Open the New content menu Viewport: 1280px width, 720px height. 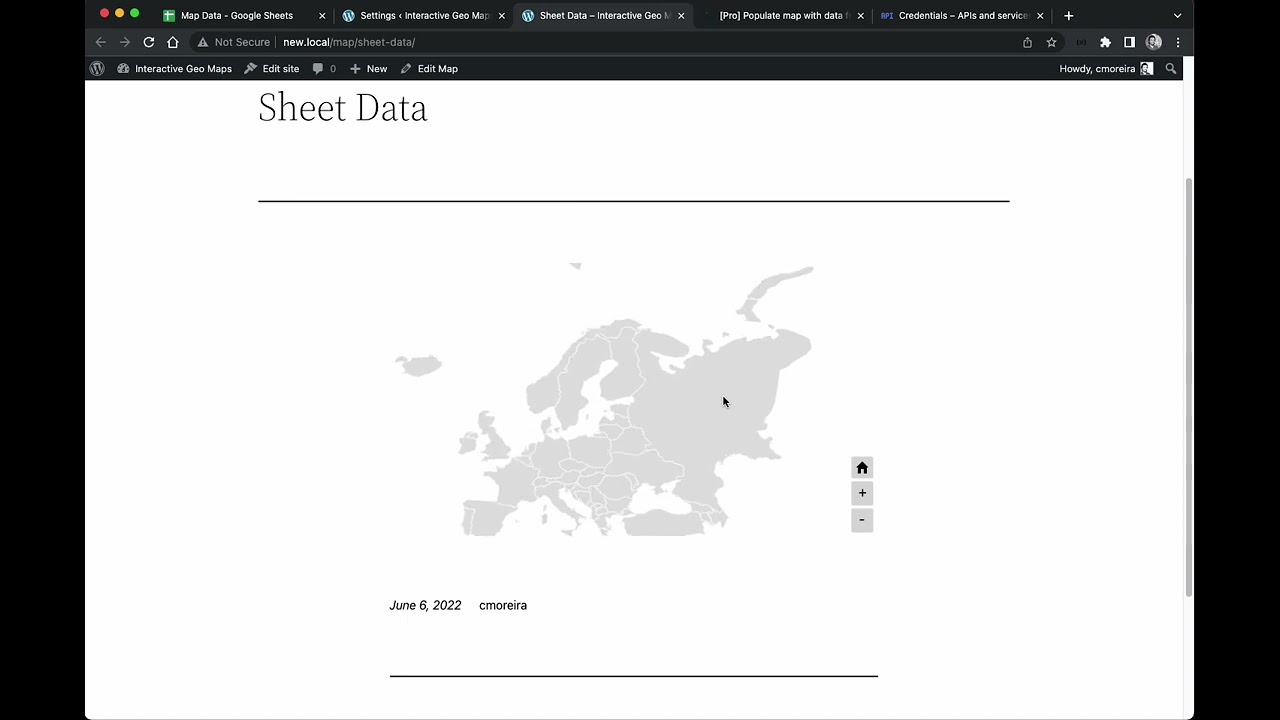coord(368,69)
